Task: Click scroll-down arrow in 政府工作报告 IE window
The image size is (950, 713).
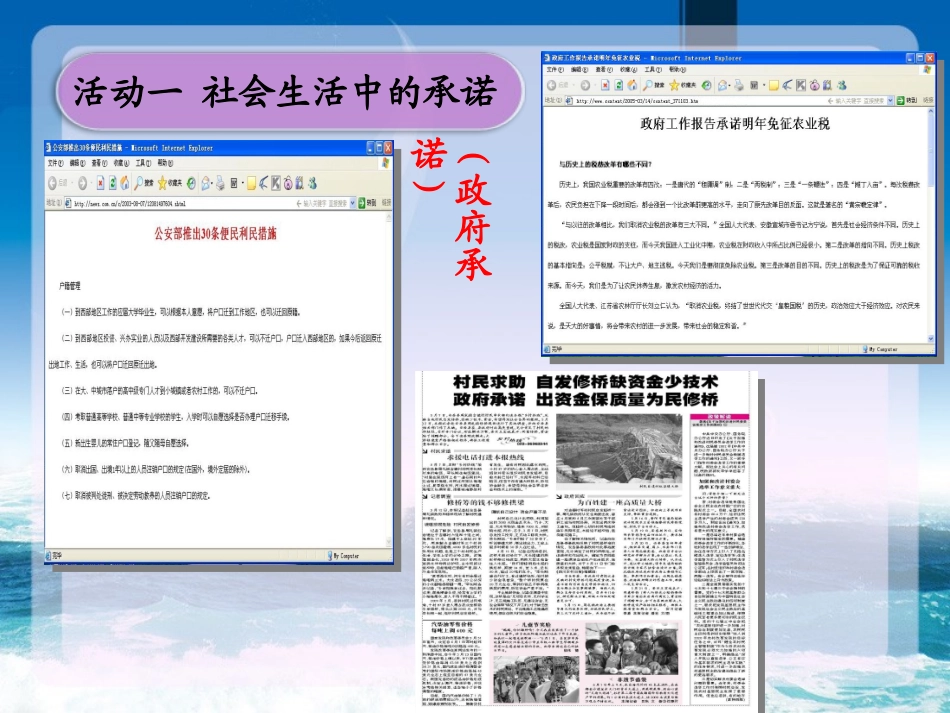Action: point(931,339)
